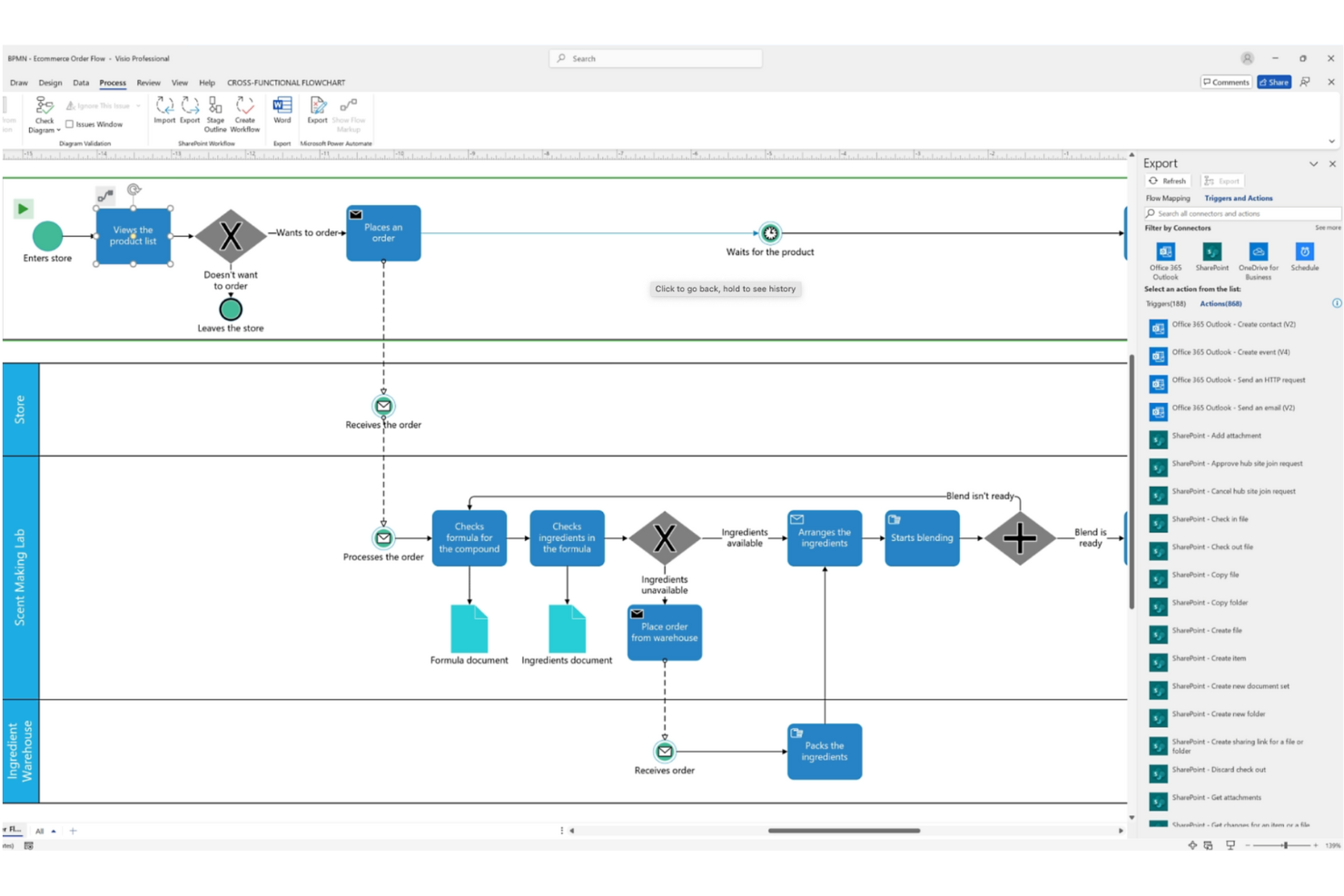
Task: Click the Search all connectors field
Action: 1241,213
